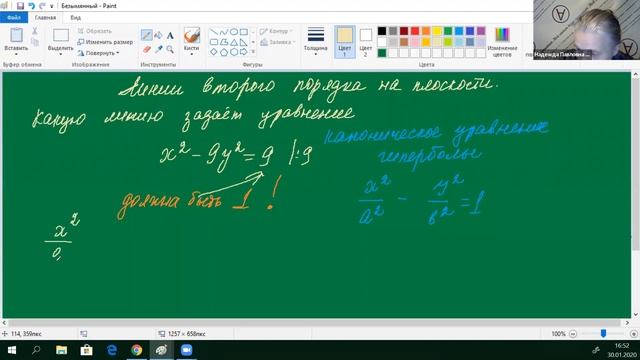The image size is (640, 360).
Task: Click the zoom out minus button
Action: pos(573,334)
